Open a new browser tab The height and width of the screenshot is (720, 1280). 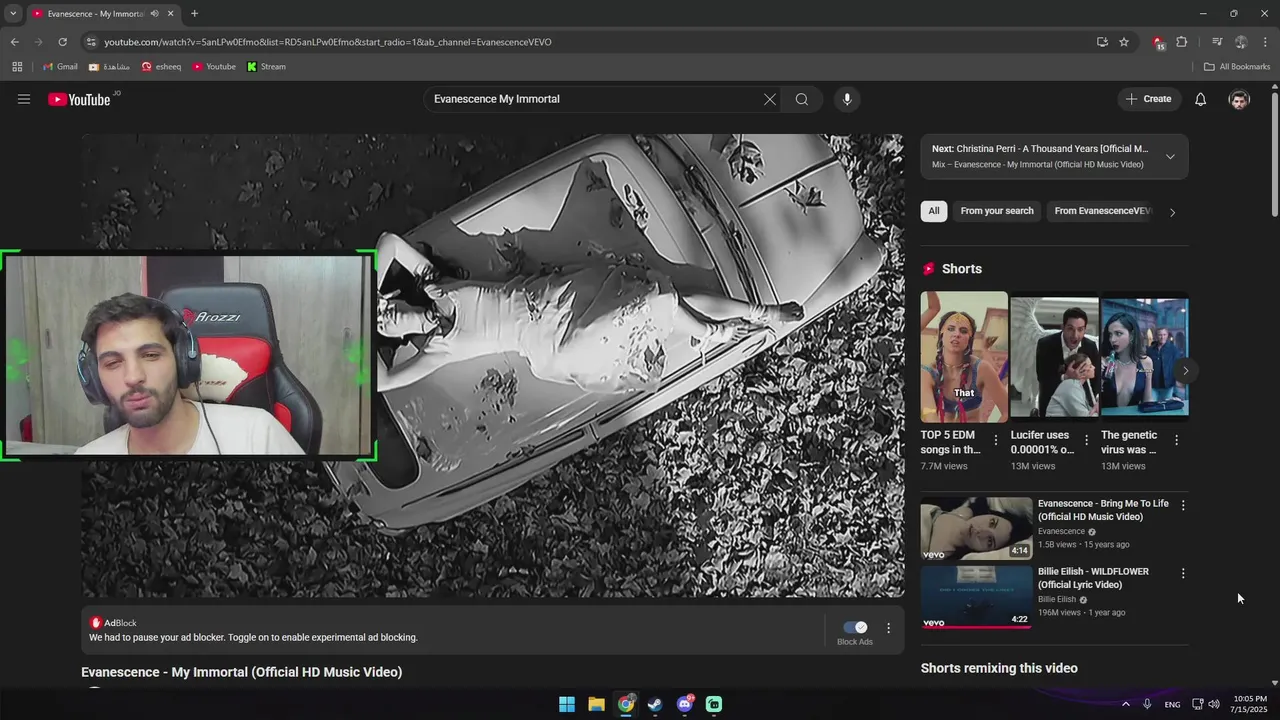(194, 14)
